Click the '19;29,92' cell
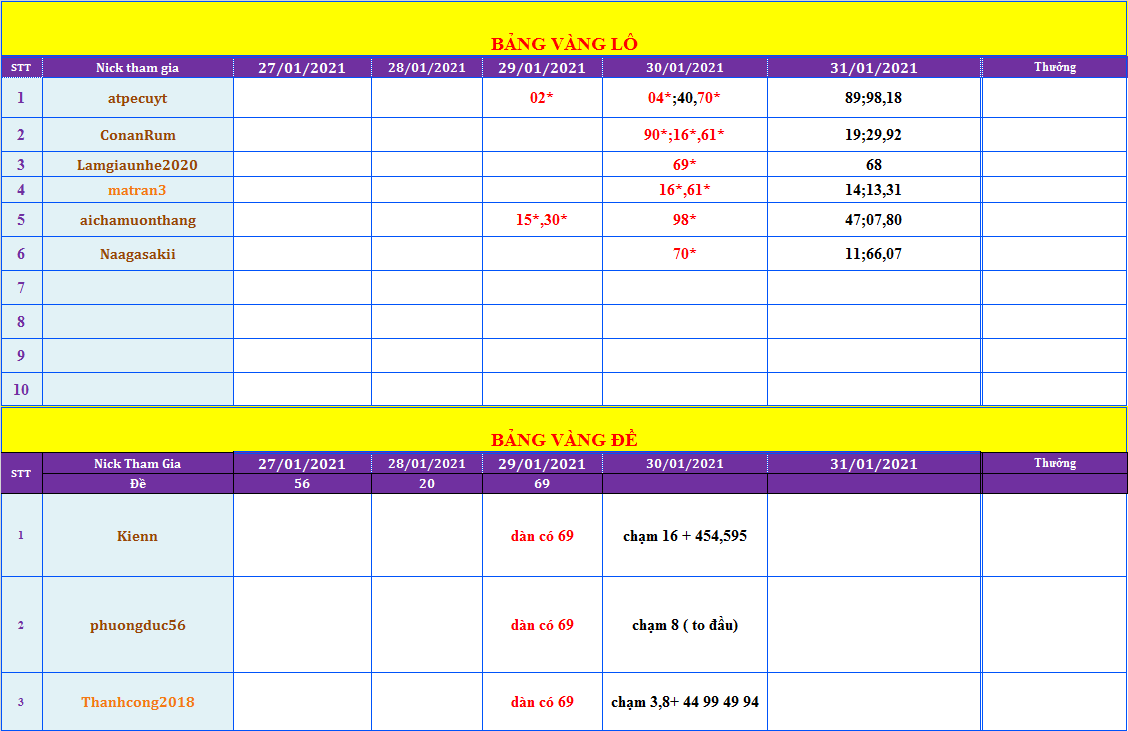1128x731 pixels. [x=873, y=135]
